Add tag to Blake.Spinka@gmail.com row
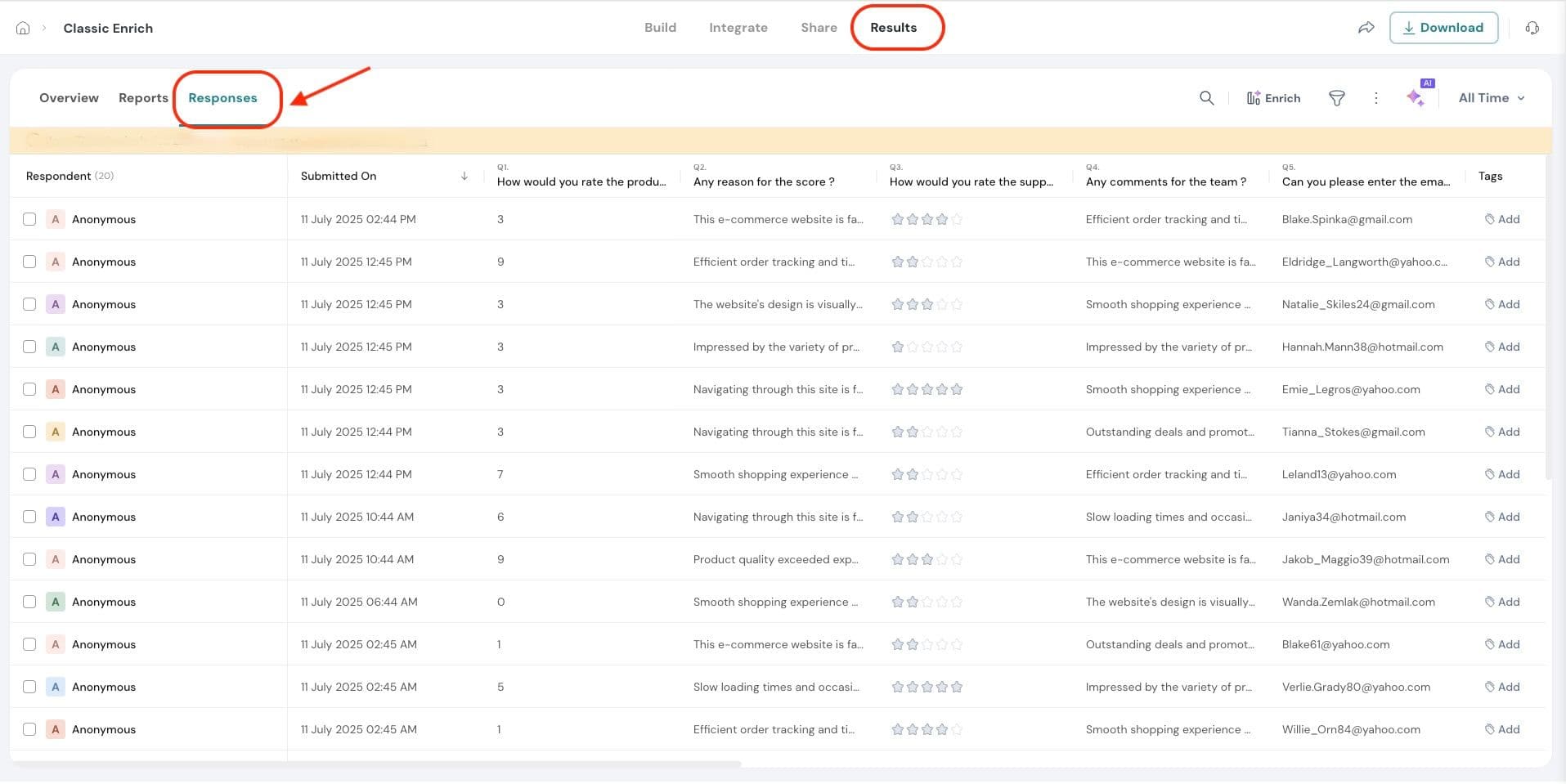Image resolution: width=1566 pixels, height=784 pixels. point(1502,219)
